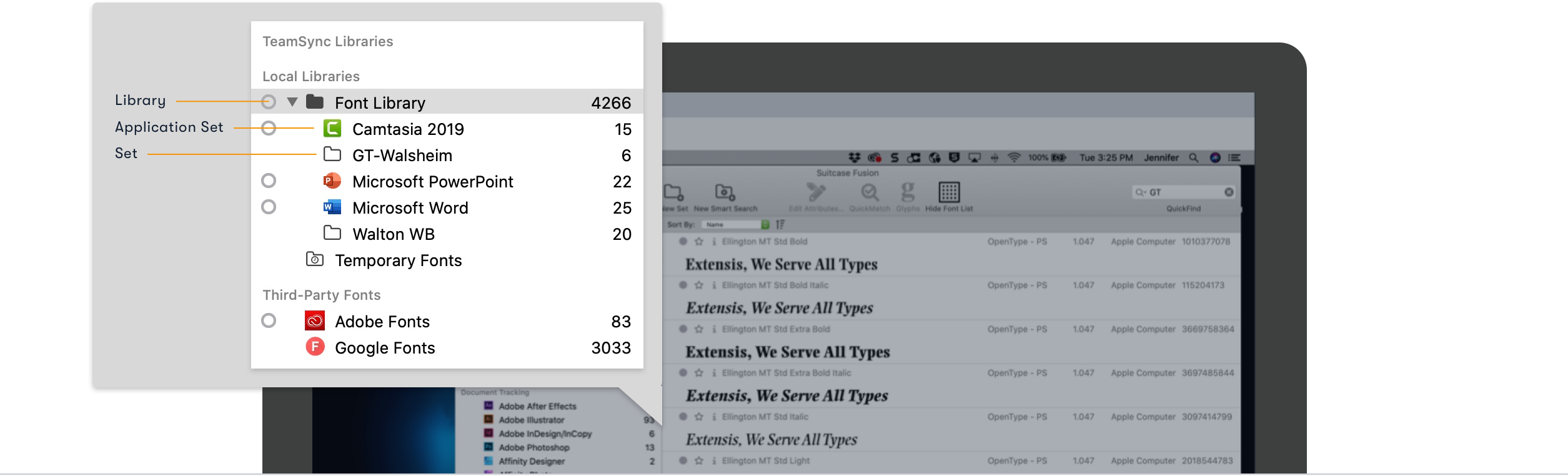Open the Glyphs view icon
This screenshot has width=1568, height=476.
click(908, 192)
